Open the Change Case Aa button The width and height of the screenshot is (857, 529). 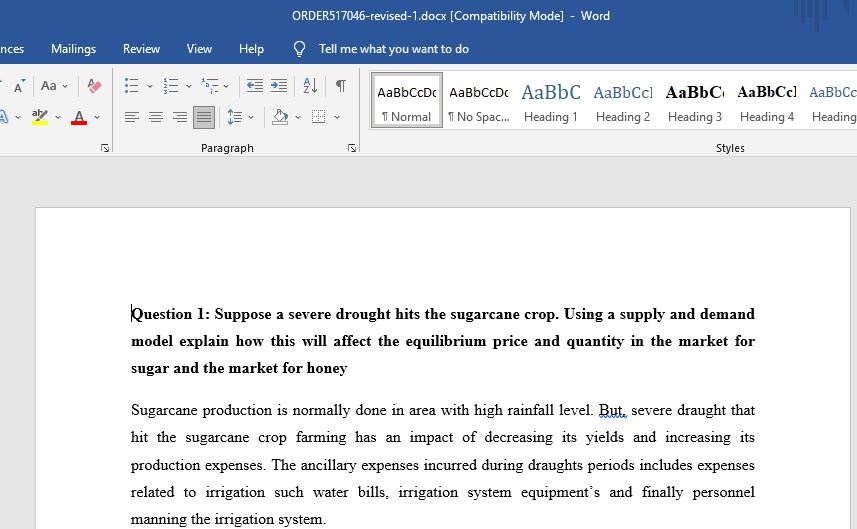[49, 86]
